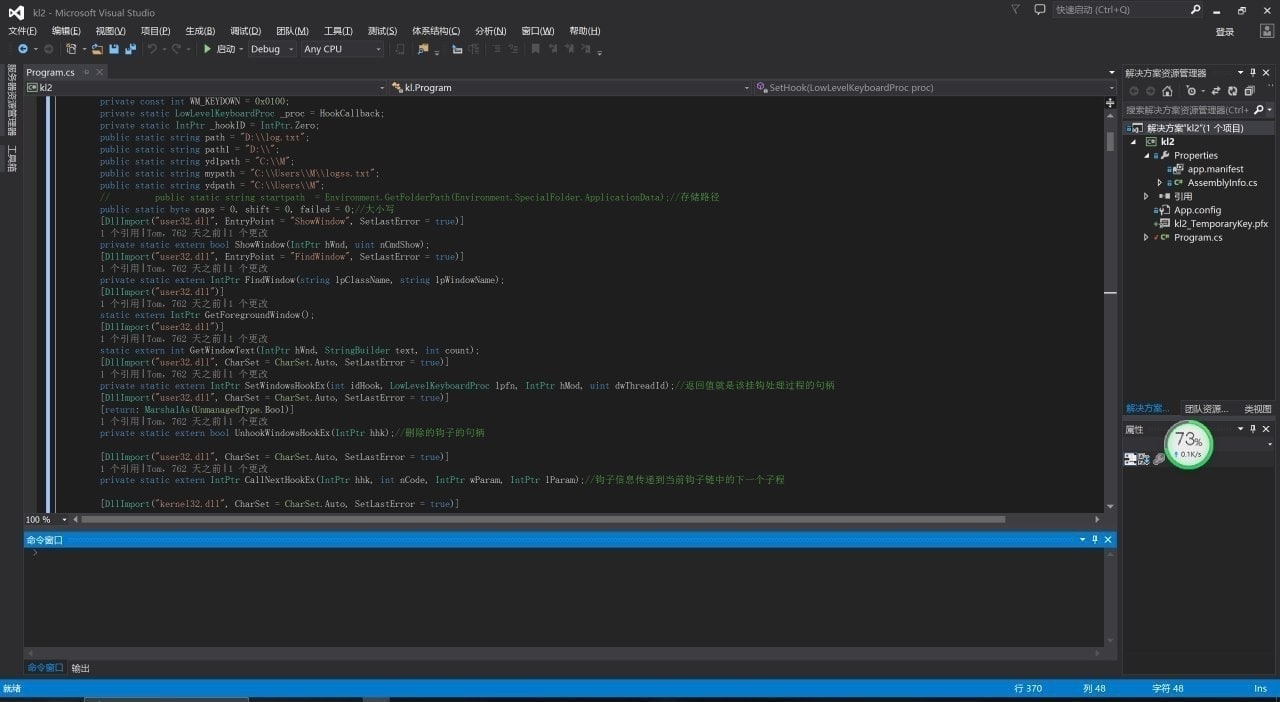The height and width of the screenshot is (702, 1280).
Task: Open the Debug configuration dropdown
Action: coord(272,49)
